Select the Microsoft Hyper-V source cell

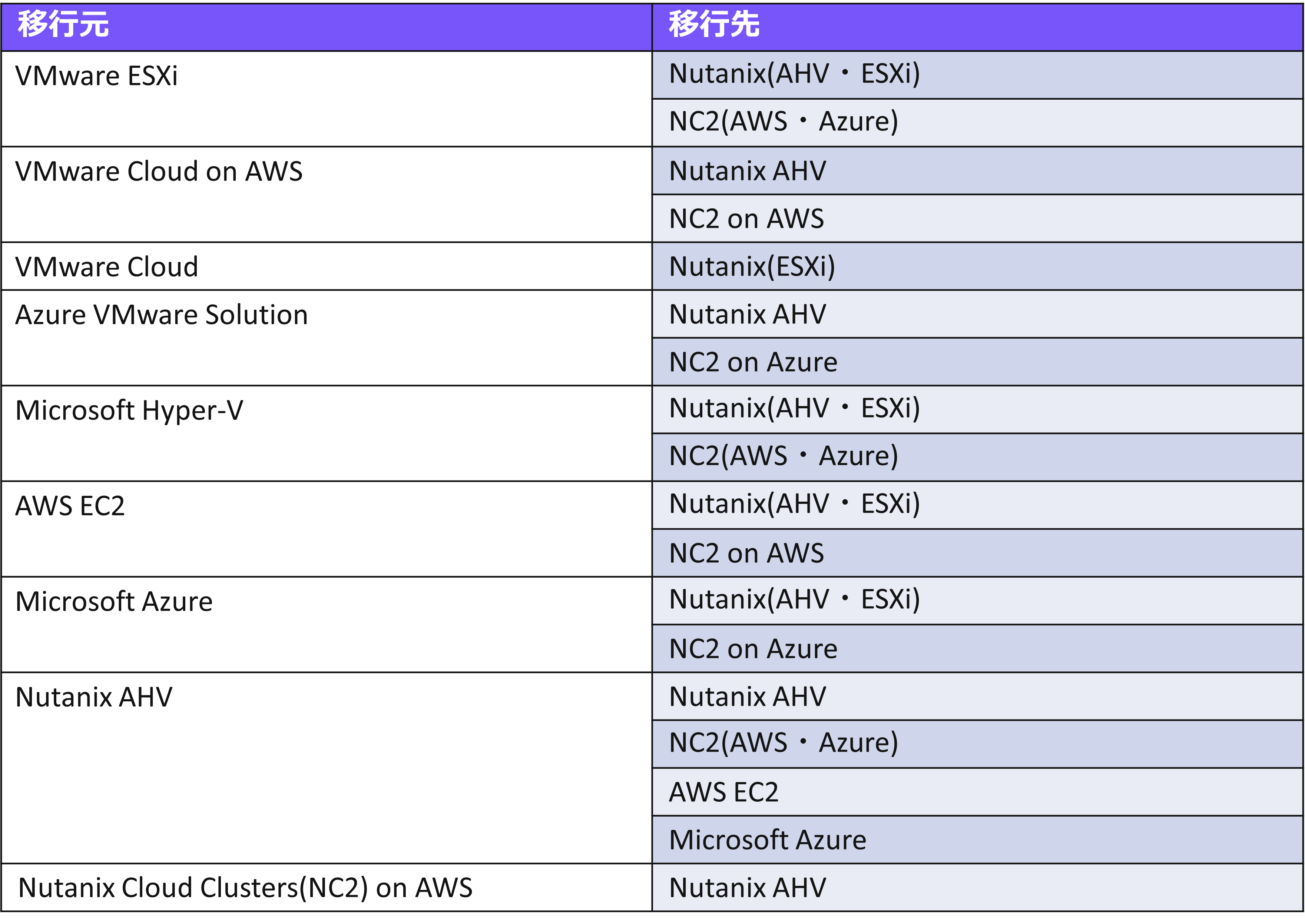tap(129, 411)
